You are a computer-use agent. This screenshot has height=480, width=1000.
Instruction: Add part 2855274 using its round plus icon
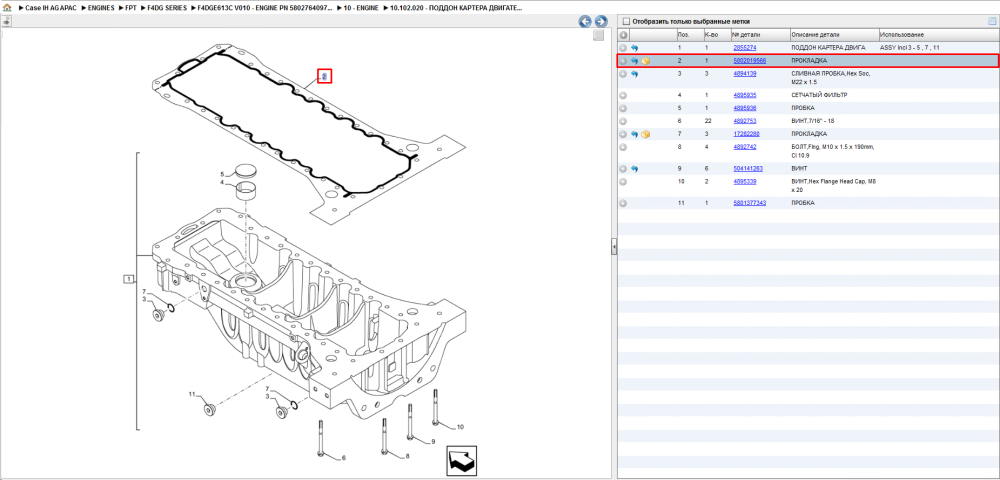tap(623, 48)
